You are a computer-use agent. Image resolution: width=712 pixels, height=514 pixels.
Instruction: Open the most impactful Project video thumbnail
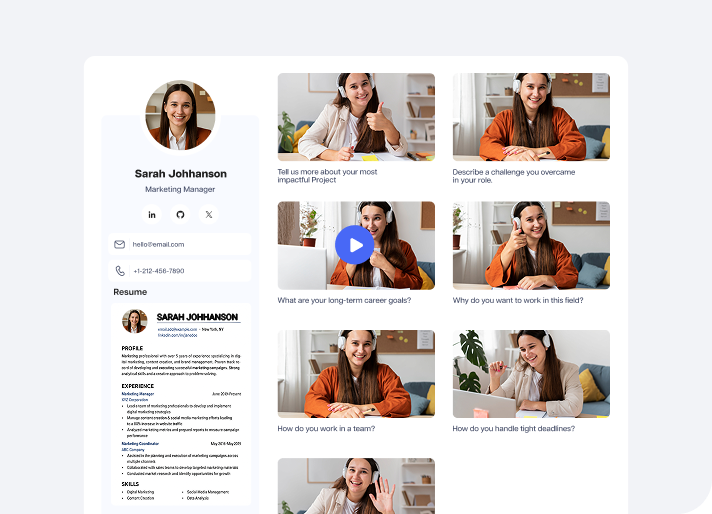point(356,117)
